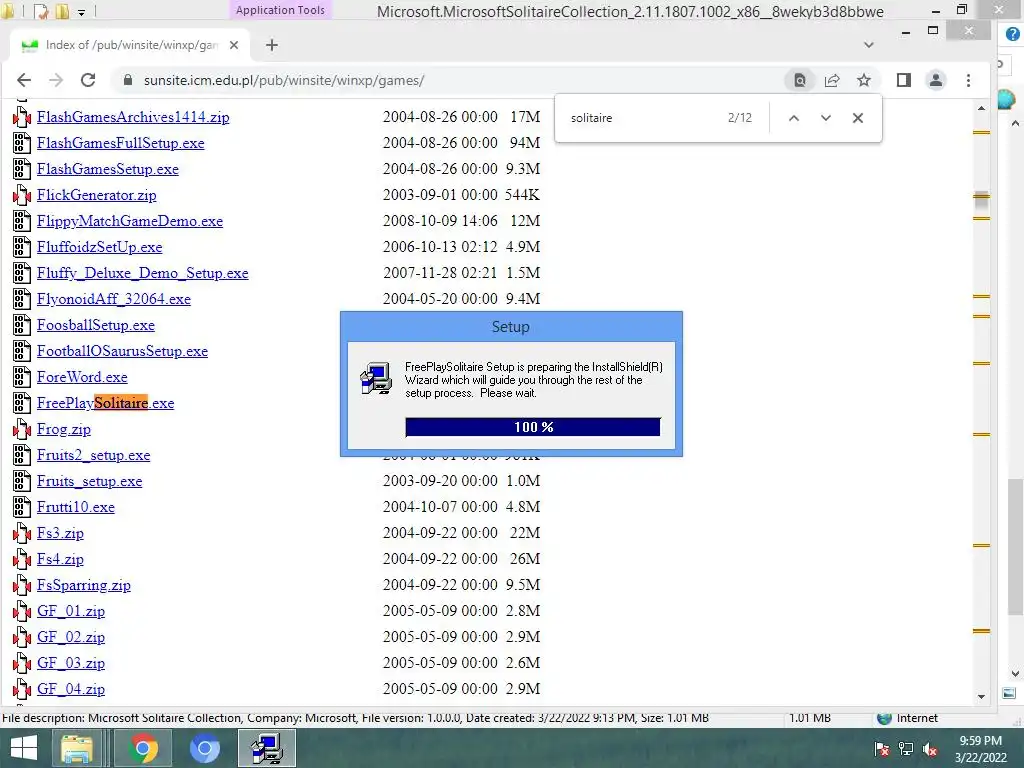This screenshot has height=768, width=1024.
Task: Click the network tray icon
Action: (x=906, y=749)
